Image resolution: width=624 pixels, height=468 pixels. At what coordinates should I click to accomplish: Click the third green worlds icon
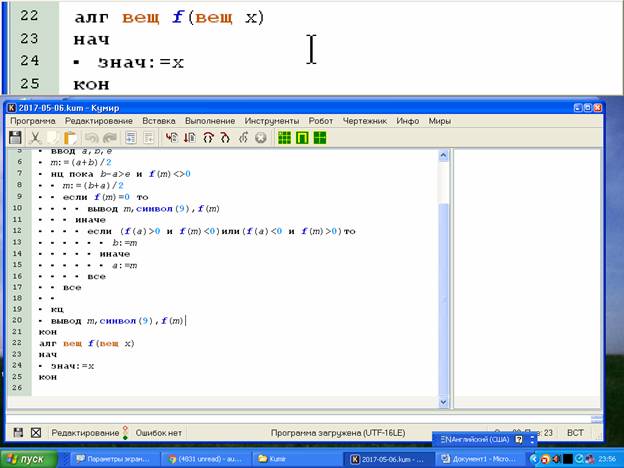(x=320, y=138)
